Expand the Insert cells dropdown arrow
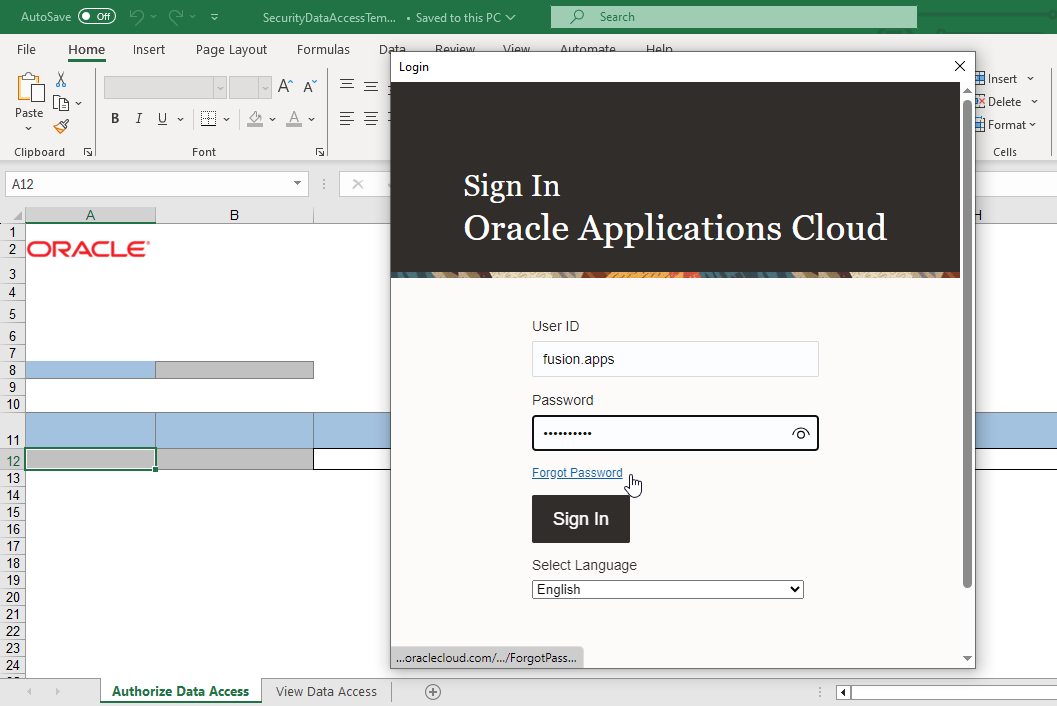1057x706 pixels. coord(1031,79)
